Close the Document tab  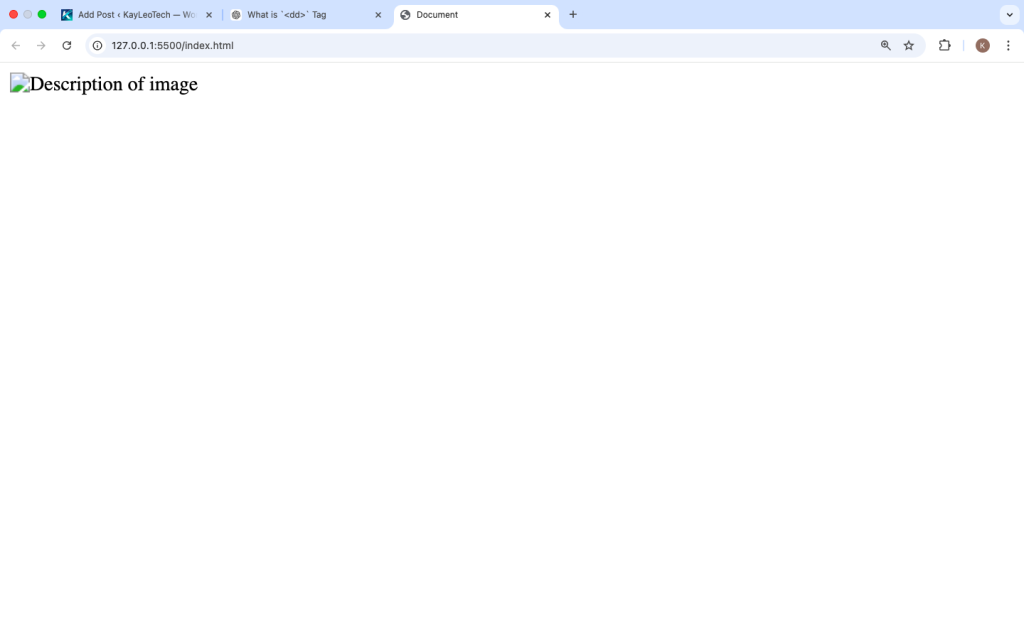pyautogui.click(x=547, y=15)
